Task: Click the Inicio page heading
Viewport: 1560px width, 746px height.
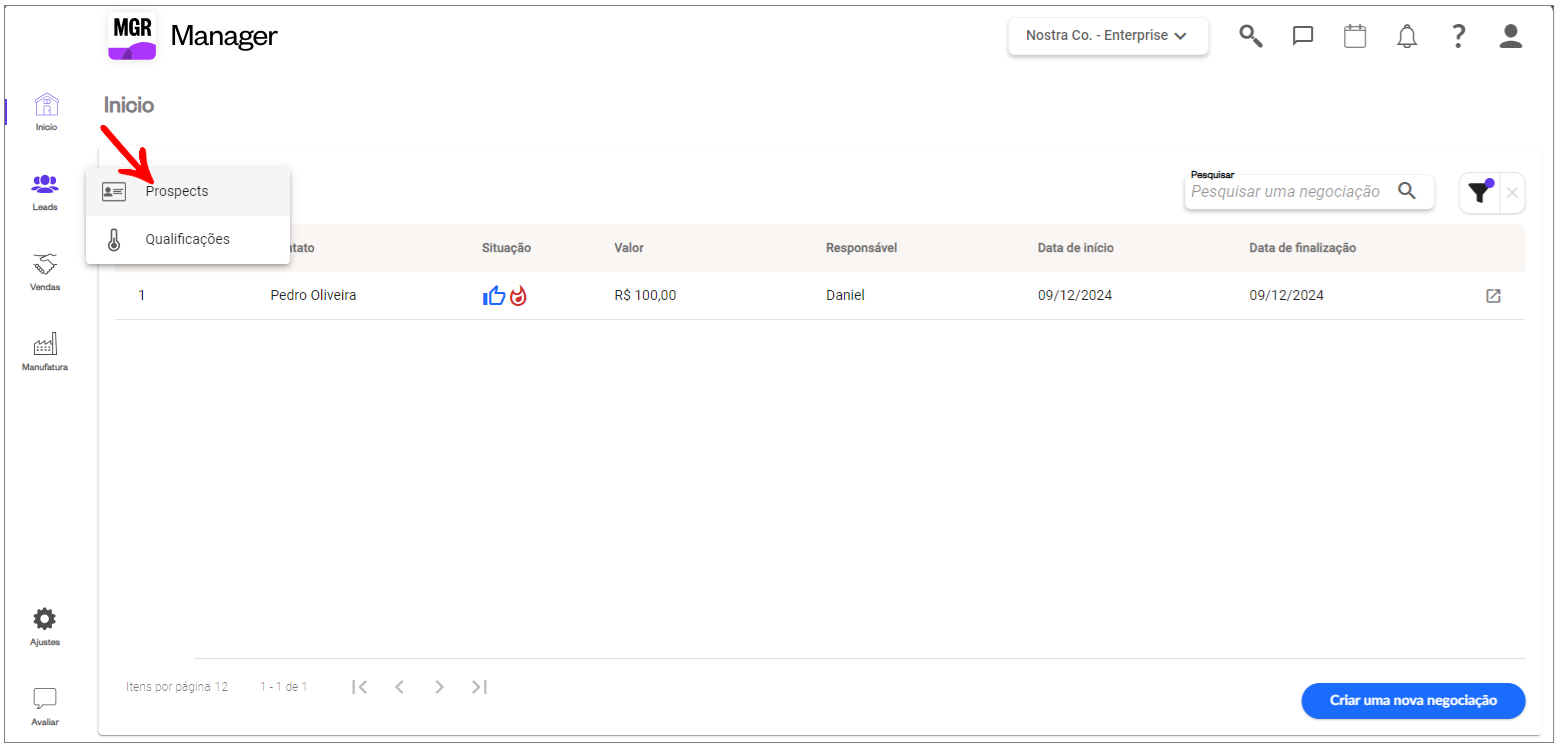Action: coord(129,105)
